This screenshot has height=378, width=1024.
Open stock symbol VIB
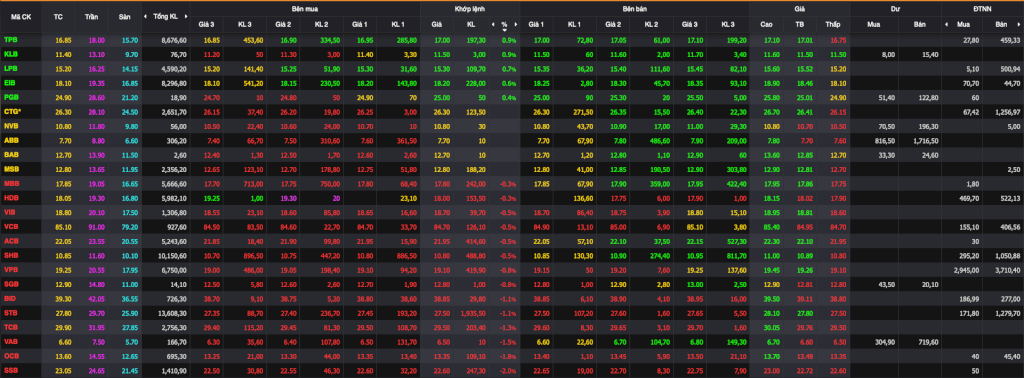[x=10, y=212]
